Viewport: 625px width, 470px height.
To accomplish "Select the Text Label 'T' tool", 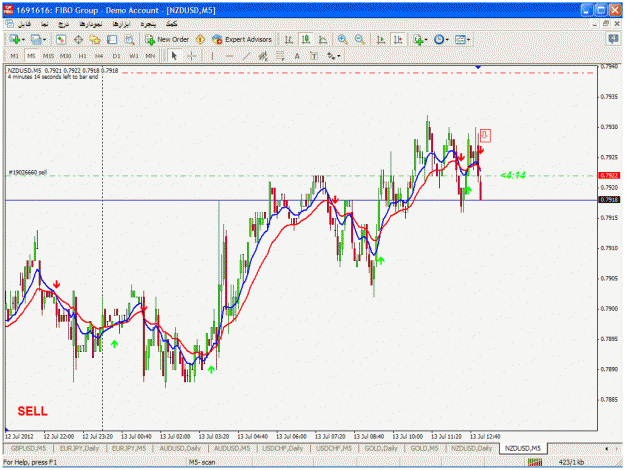I will point(314,56).
